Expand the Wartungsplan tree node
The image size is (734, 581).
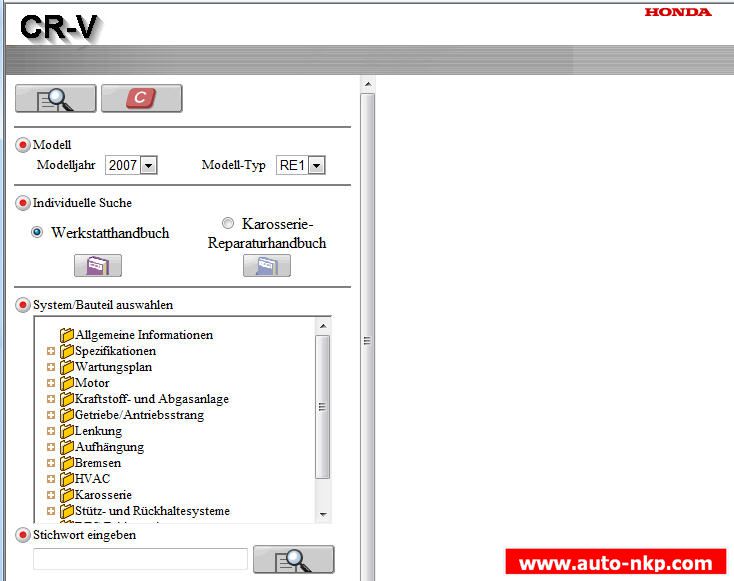point(51,367)
